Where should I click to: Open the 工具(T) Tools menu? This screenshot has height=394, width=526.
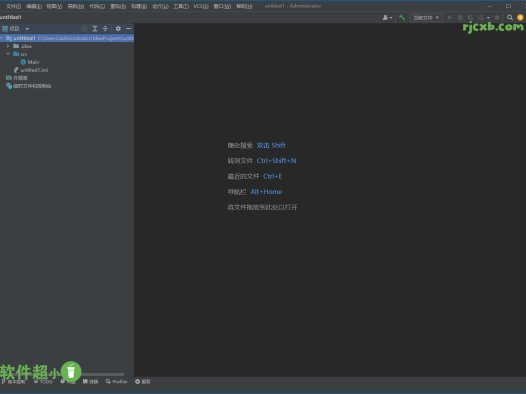point(181,6)
